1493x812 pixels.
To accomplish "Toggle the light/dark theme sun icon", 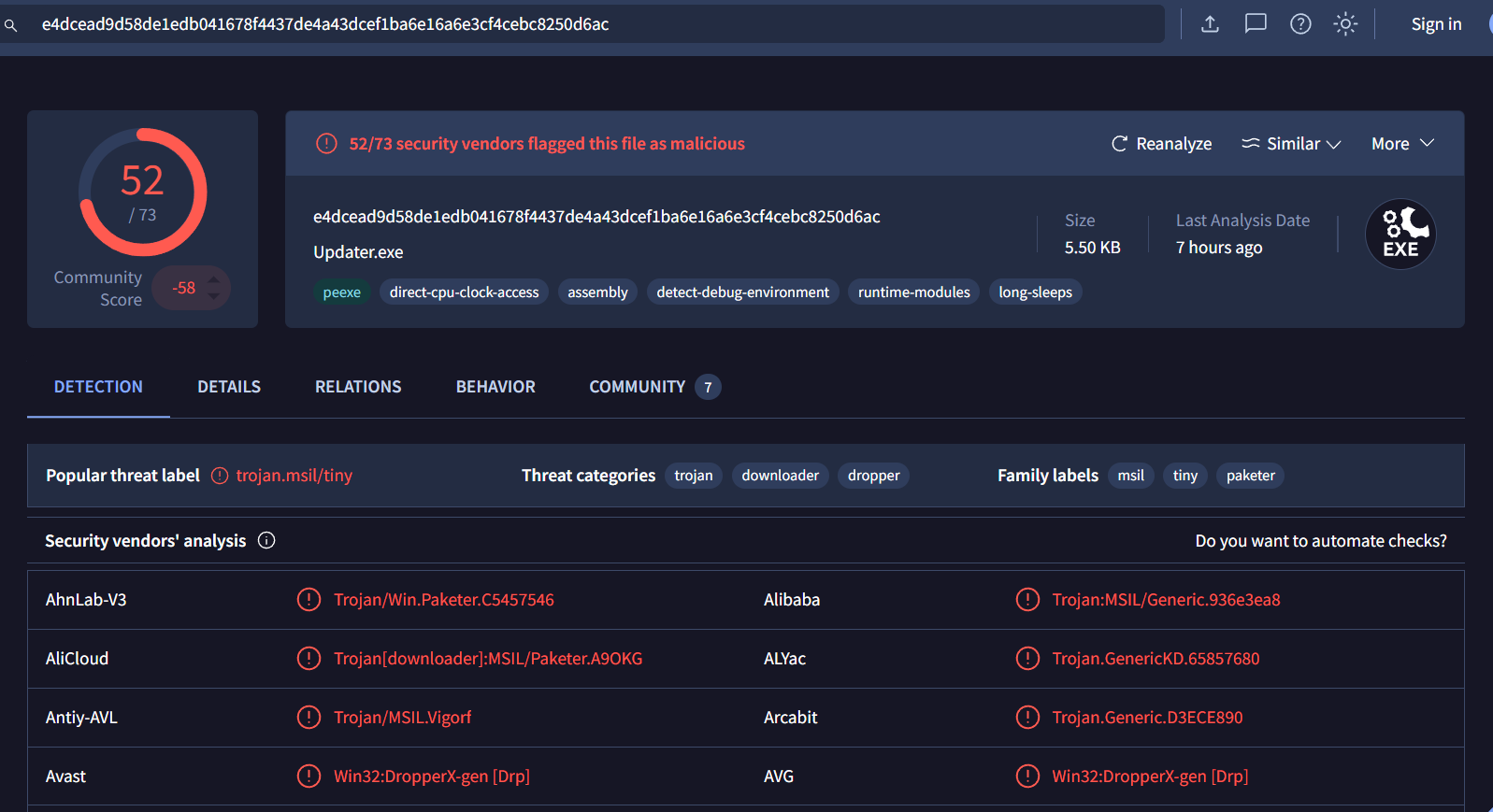I will point(1345,24).
